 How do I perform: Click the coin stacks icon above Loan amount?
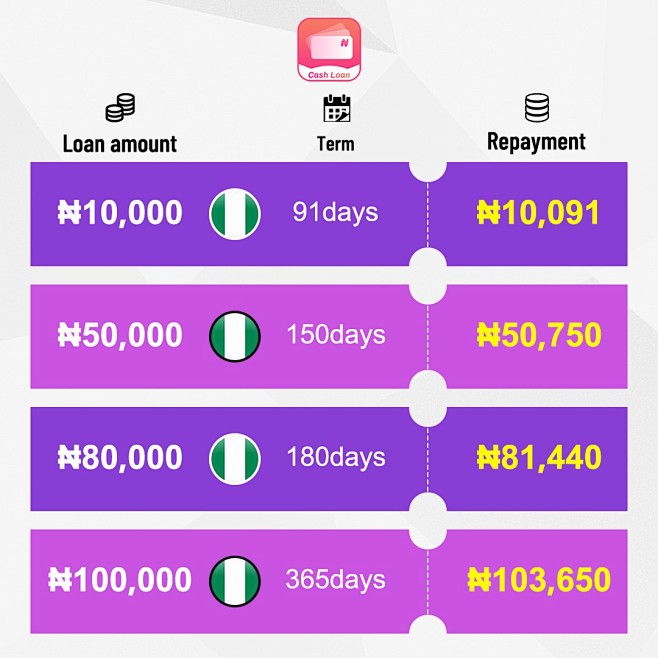pos(120,108)
